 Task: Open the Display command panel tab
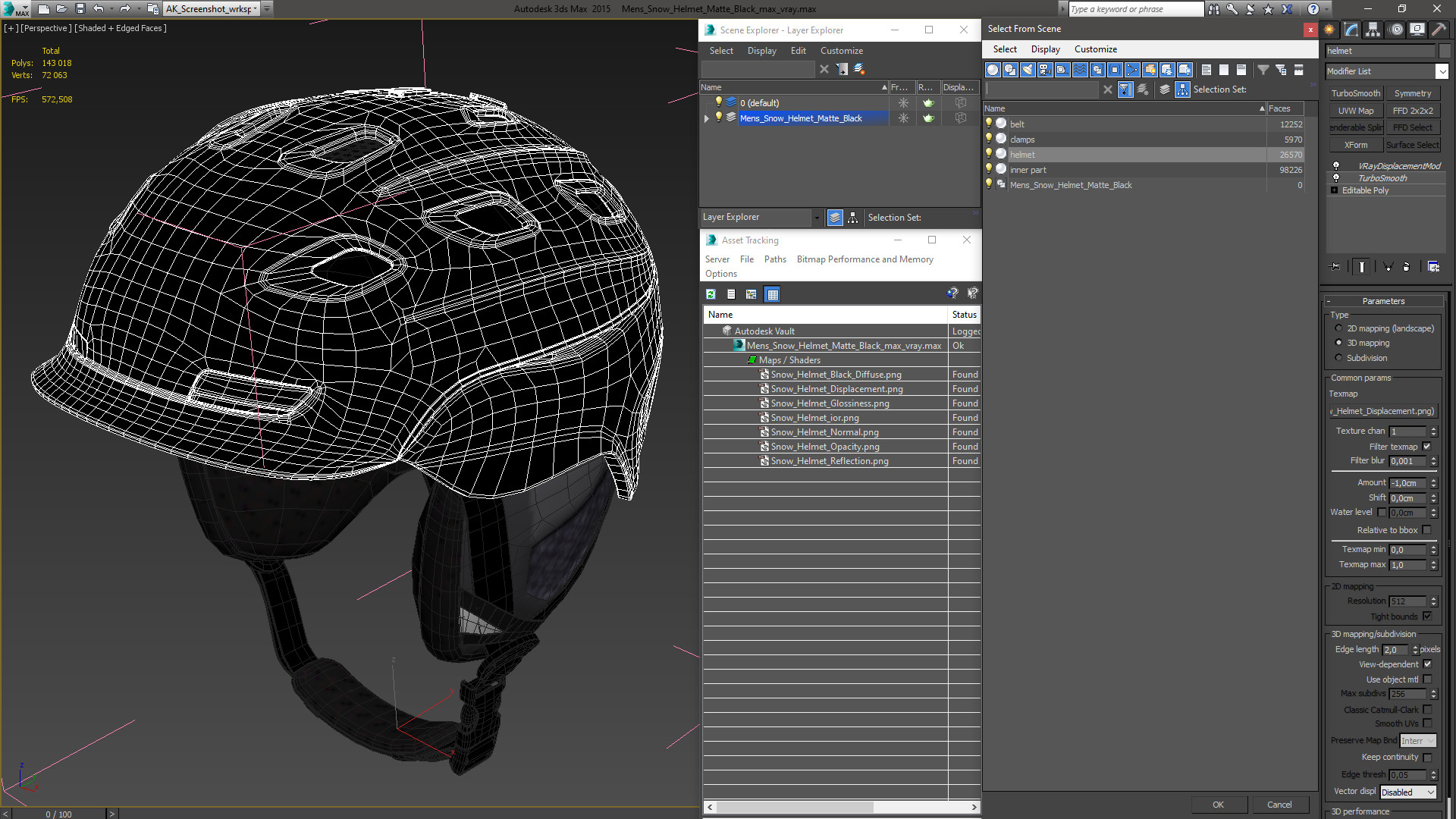point(1417,30)
